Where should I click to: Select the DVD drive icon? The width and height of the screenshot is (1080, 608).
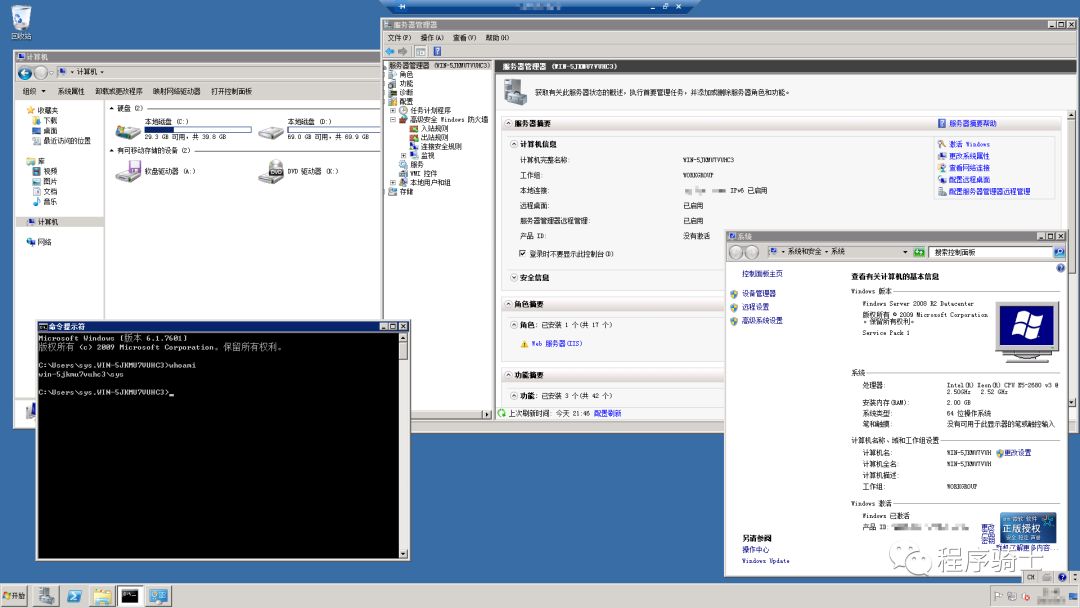(270, 171)
